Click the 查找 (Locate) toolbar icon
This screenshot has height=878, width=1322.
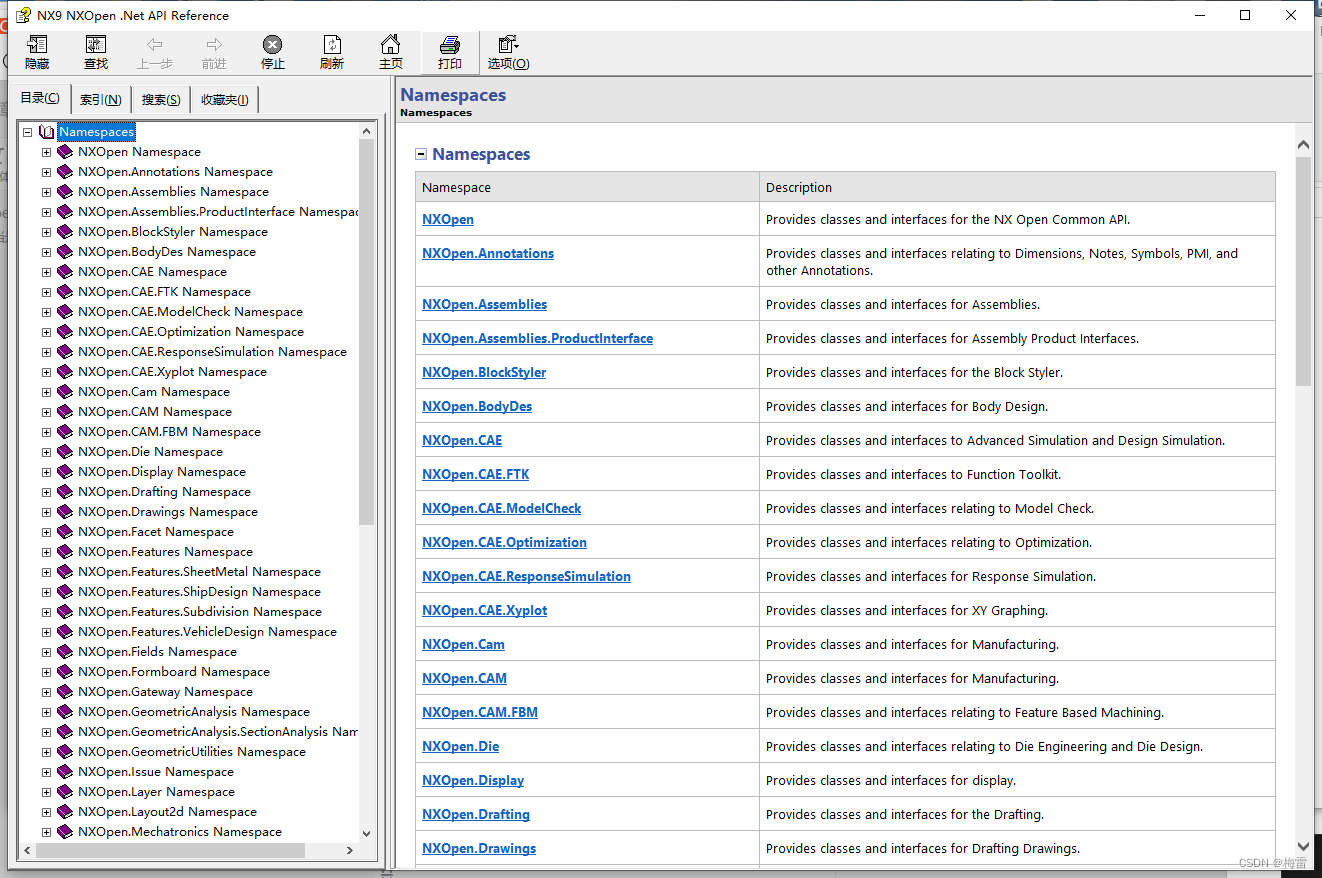coord(96,45)
